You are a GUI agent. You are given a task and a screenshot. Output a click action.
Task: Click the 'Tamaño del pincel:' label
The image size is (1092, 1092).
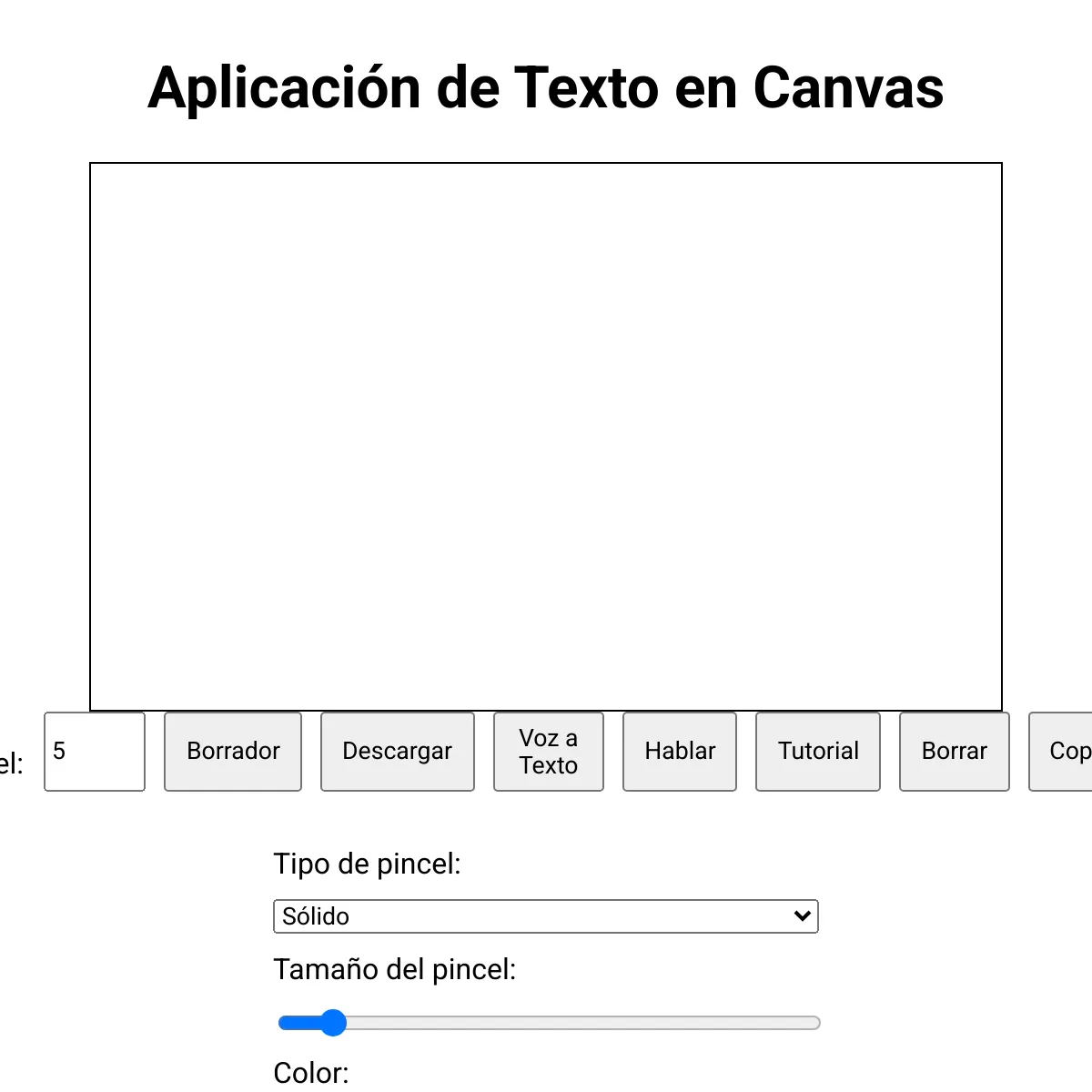(395, 969)
